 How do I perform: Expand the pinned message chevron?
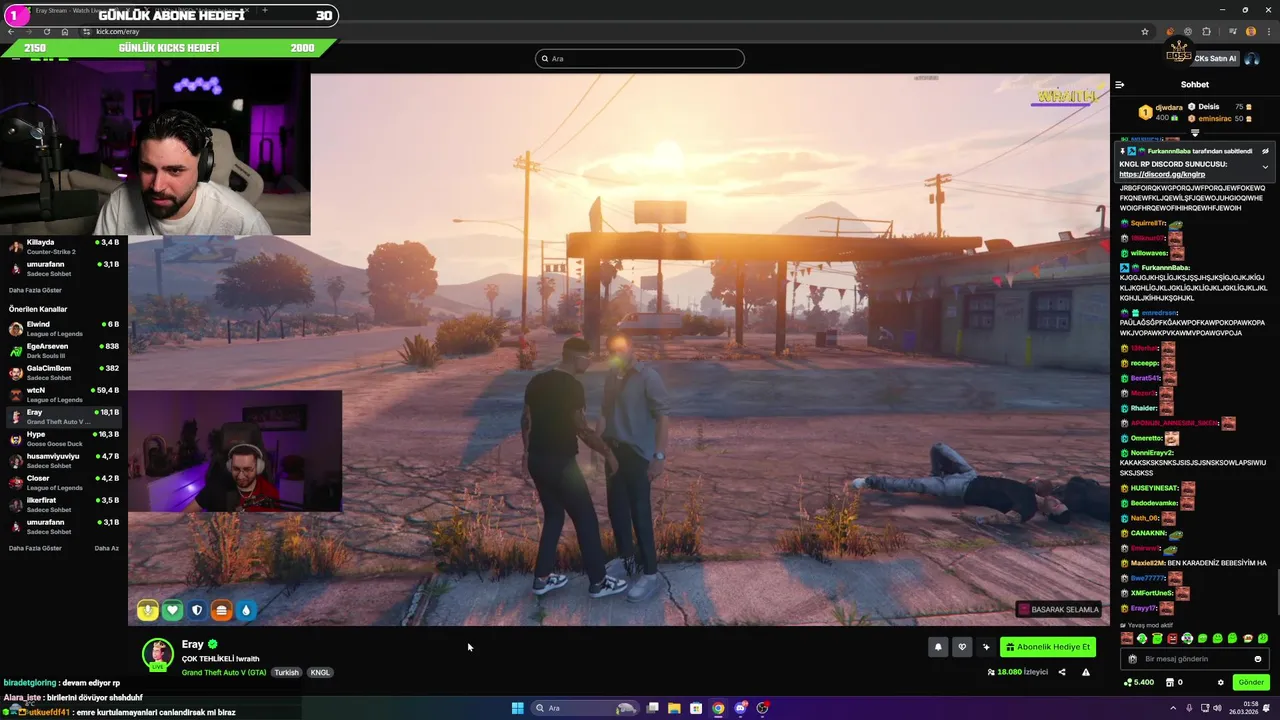[1265, 167]
